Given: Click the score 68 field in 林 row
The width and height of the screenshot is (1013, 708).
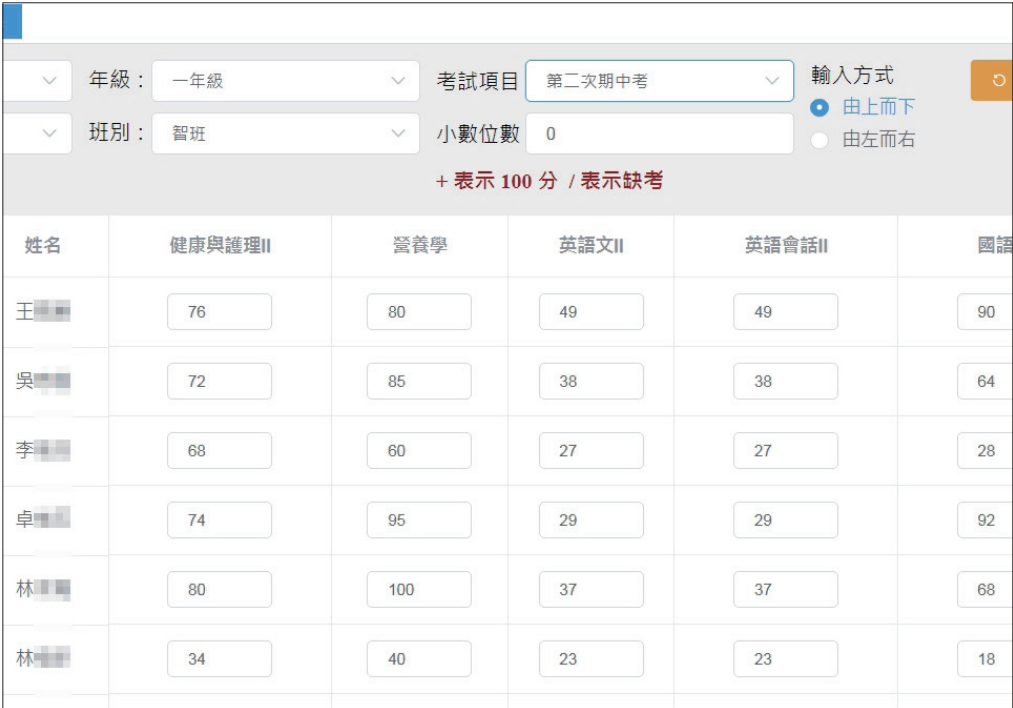Looking at the screenshot, I should pos(985,590).
